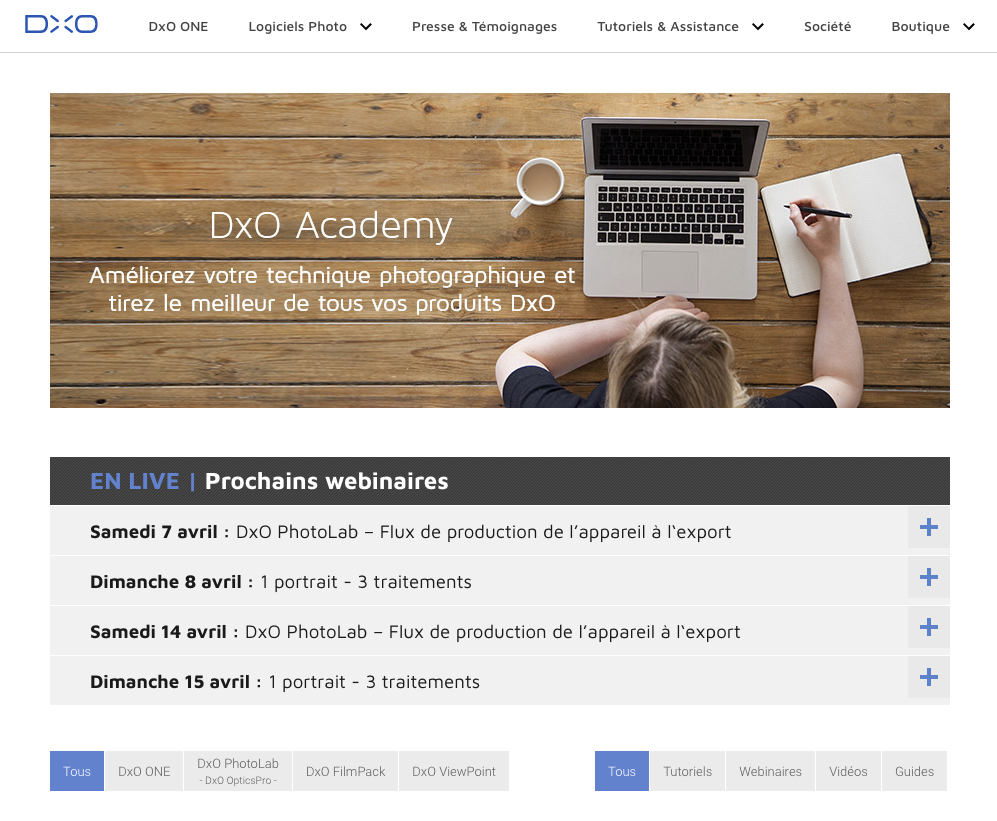Image resolution: width=997 pixels, height=821 pixels.
Task: Click the DxO Academy banner title
Action: 331,226
